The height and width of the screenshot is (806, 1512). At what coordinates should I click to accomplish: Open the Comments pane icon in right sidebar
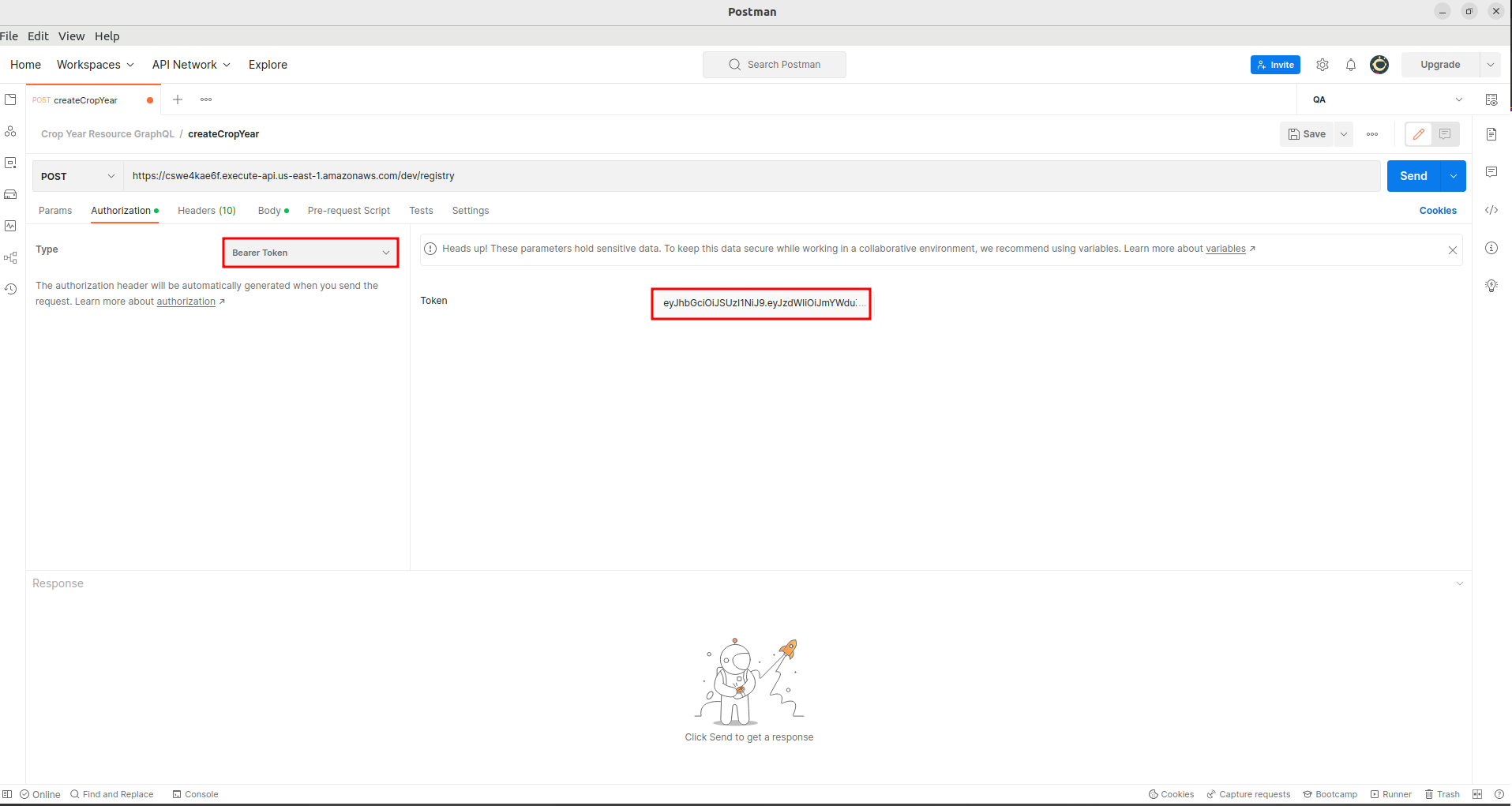[x=1491, y=172]
